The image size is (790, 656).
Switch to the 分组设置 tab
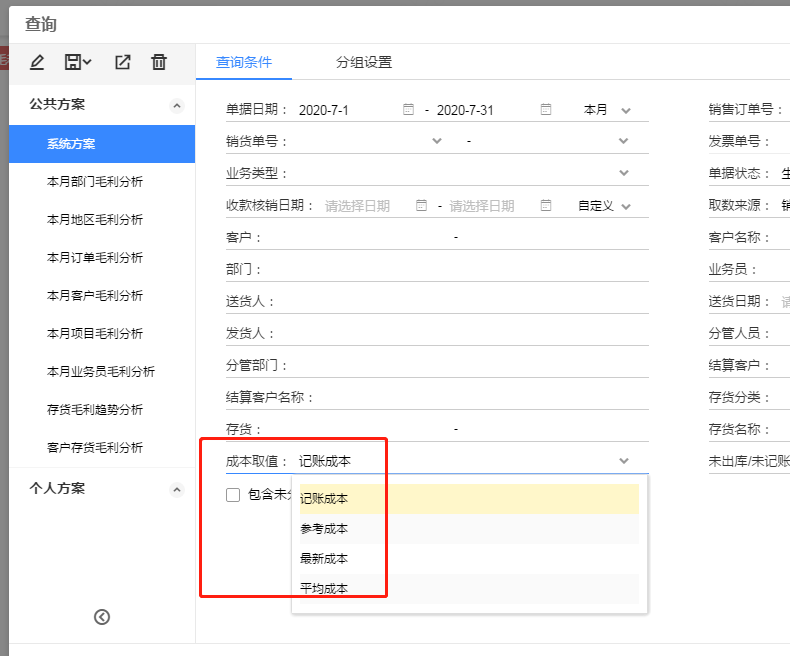(364, 62)
